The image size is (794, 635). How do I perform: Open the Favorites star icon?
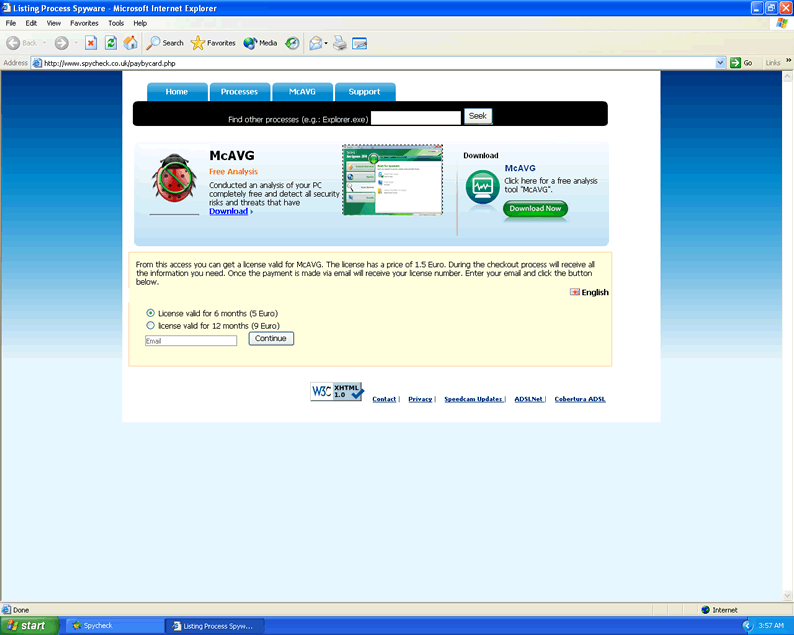[198, 43]
